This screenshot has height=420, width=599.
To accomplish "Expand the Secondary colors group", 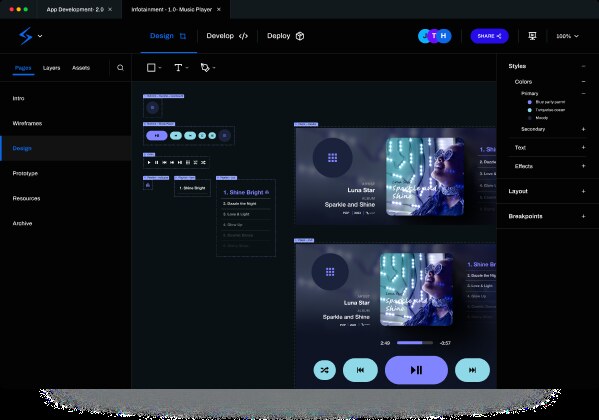I will (x=583, y=129).
